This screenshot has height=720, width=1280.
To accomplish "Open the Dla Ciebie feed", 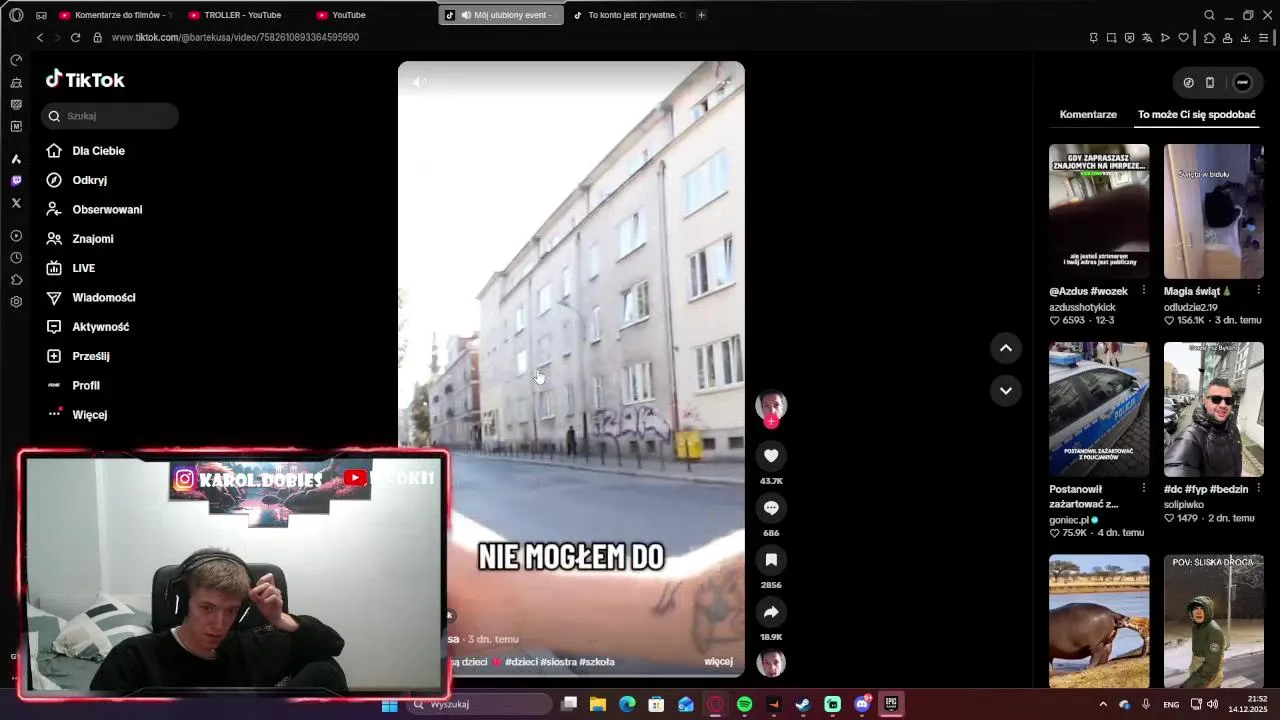I will click(x=85, y=151).
